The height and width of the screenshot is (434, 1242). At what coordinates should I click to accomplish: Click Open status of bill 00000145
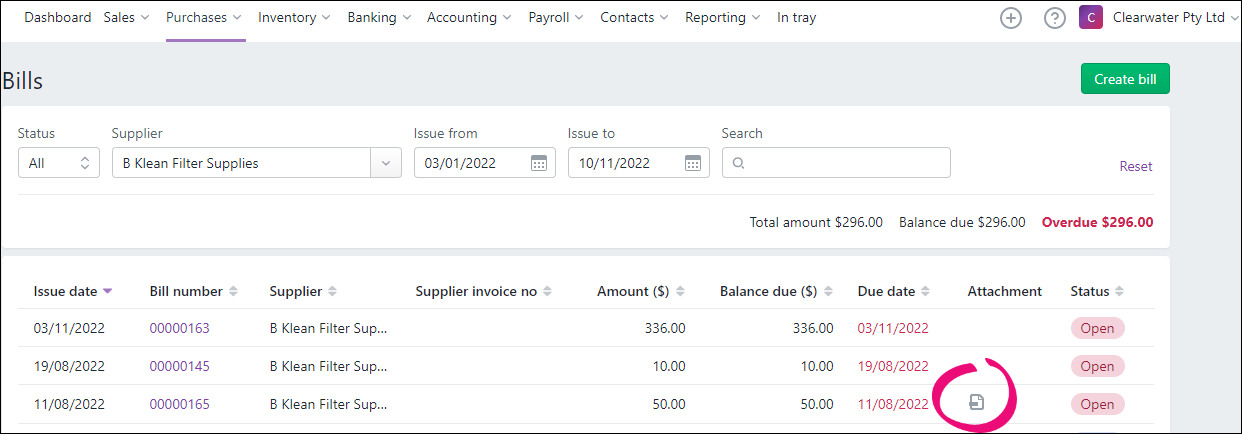click(x=1097, y=366)
